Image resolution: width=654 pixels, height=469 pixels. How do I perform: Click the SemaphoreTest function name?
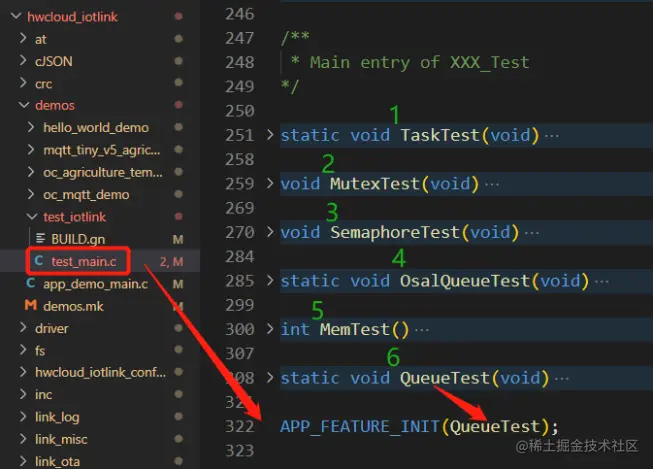tap(395, 232)
